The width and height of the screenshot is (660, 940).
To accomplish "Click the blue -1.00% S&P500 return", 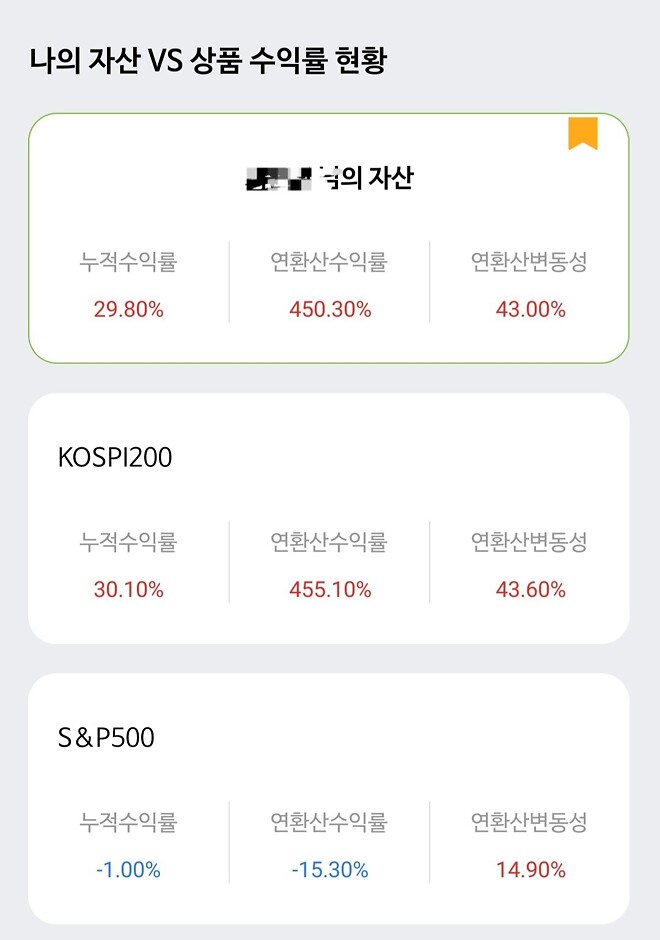I will pyautogui.click(x=125, y=868).
